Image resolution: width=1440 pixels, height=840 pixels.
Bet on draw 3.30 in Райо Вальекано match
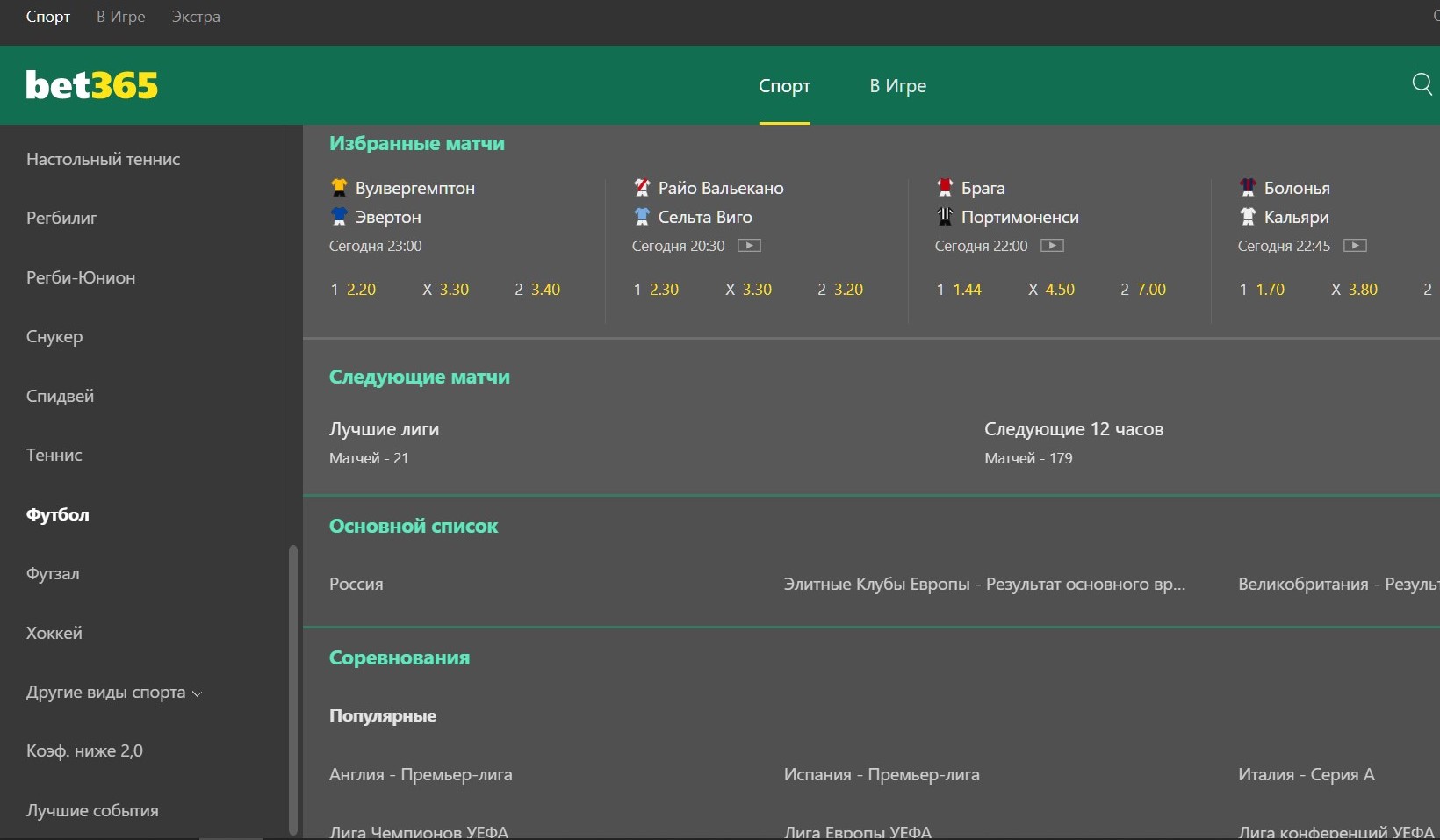[x=749, y=290]
